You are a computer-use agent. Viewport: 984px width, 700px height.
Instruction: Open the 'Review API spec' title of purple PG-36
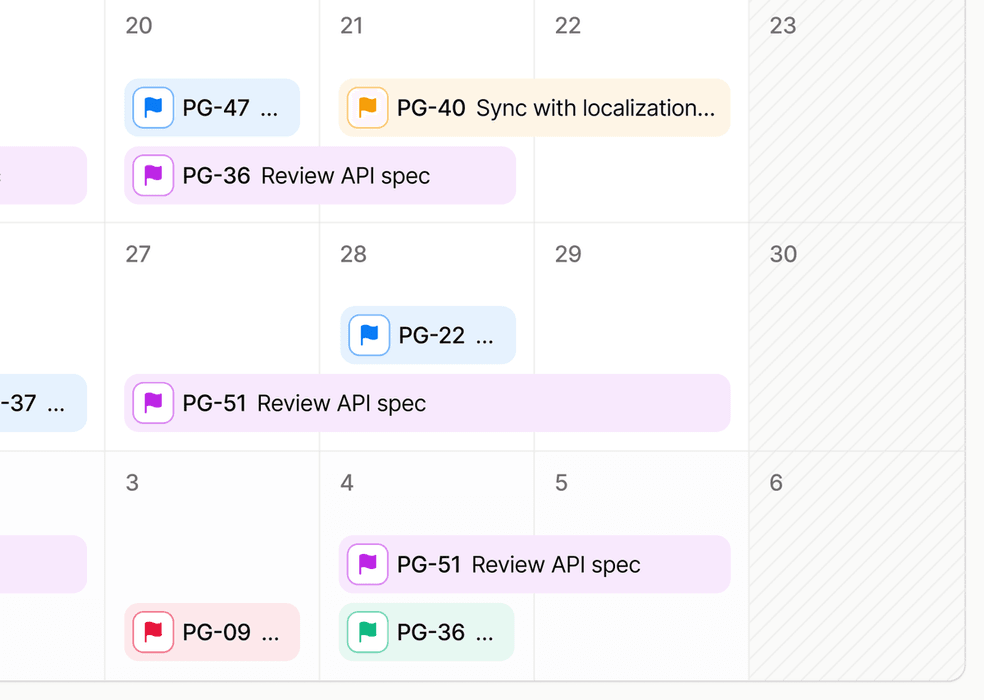(345, 176)
